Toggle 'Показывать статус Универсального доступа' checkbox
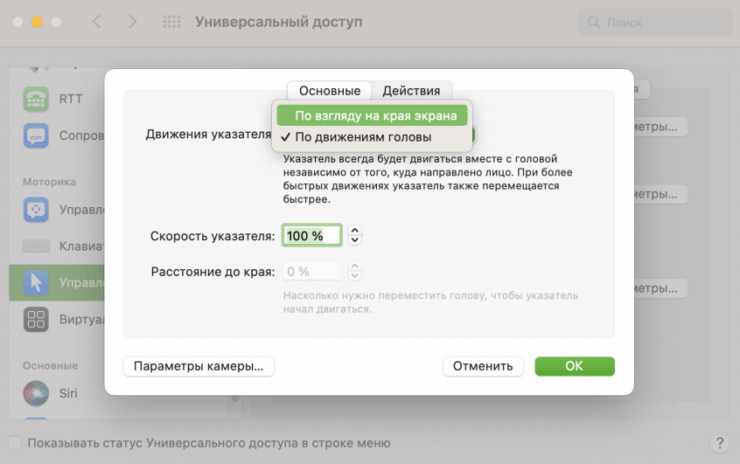 tap(15, 443)
